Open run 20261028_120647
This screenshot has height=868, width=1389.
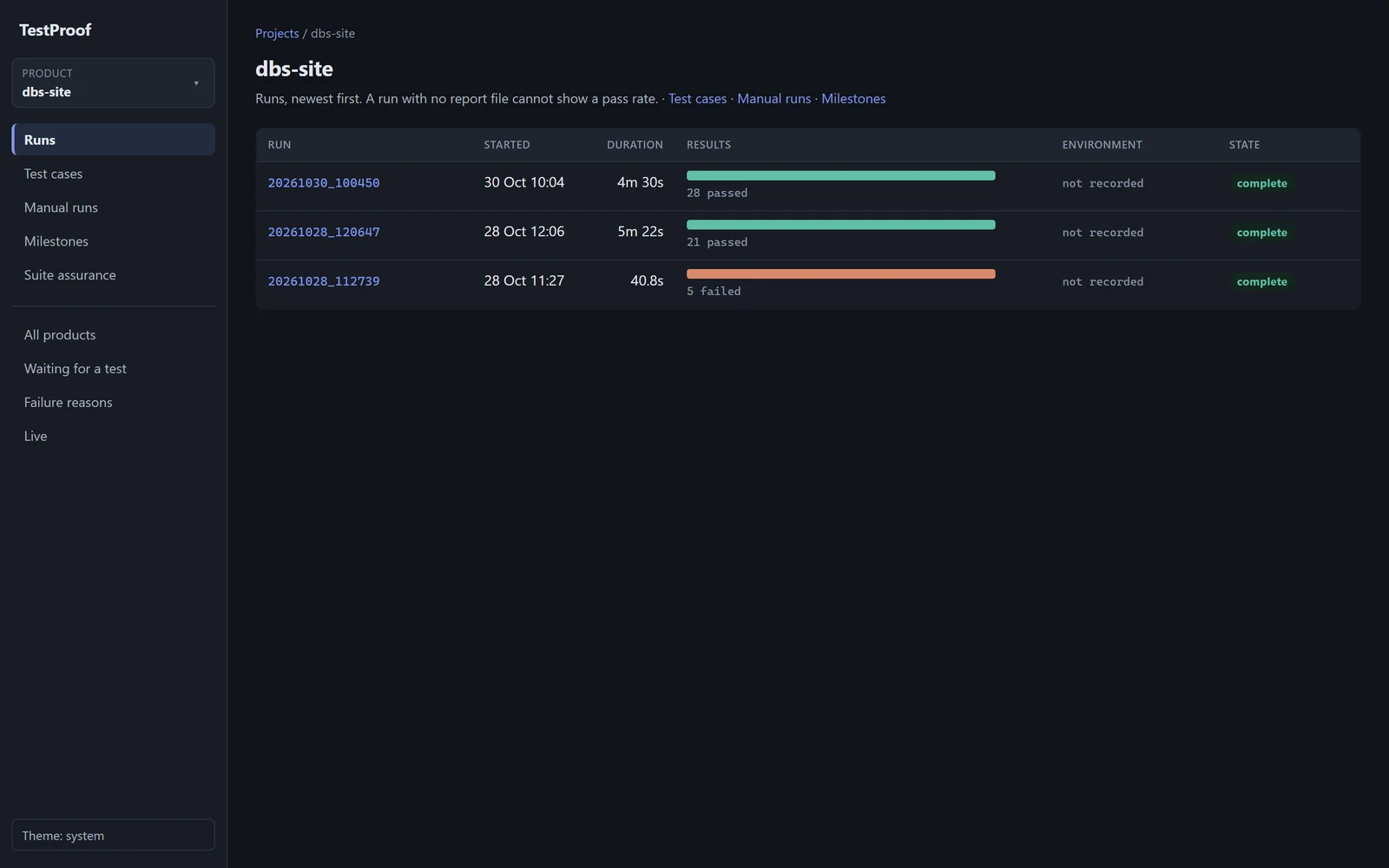[x=324, y=233]
